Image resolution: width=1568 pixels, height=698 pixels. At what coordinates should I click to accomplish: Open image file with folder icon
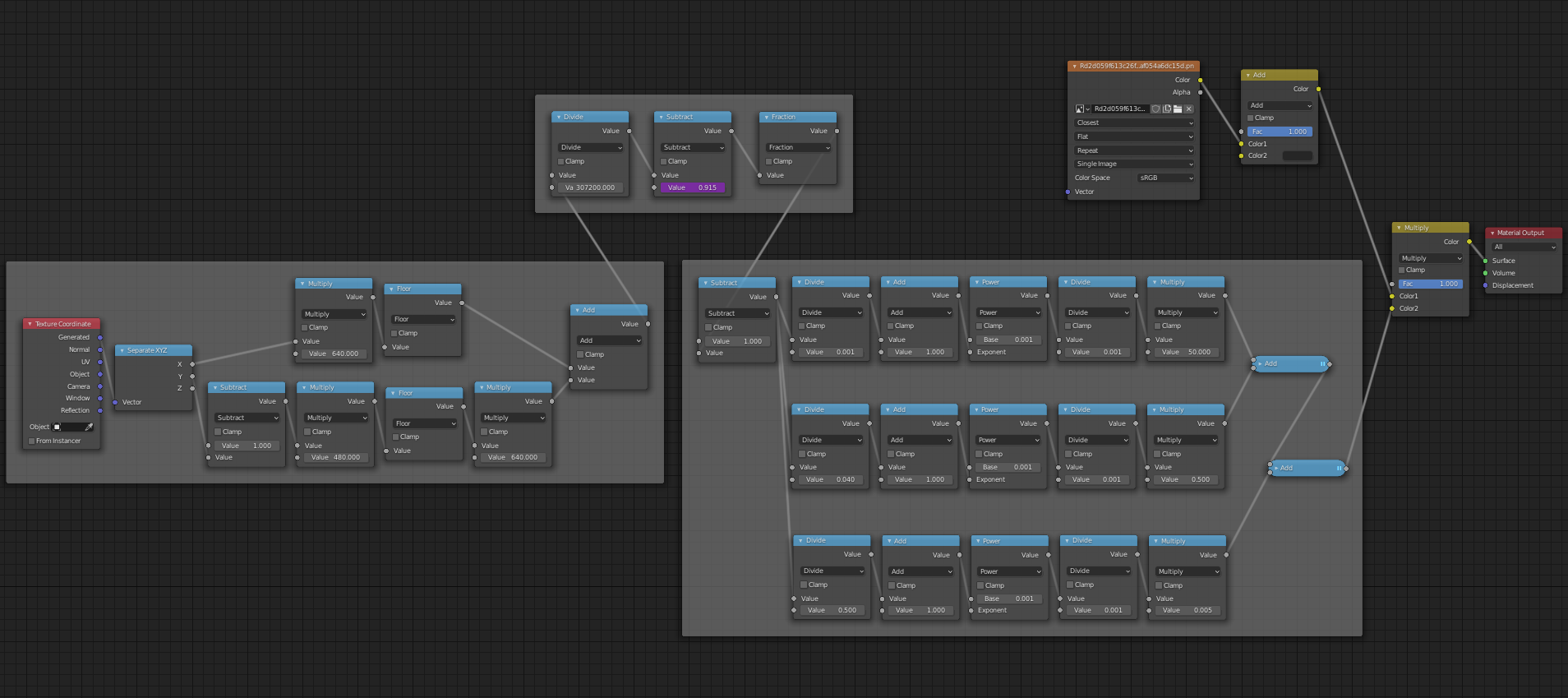1178,109
